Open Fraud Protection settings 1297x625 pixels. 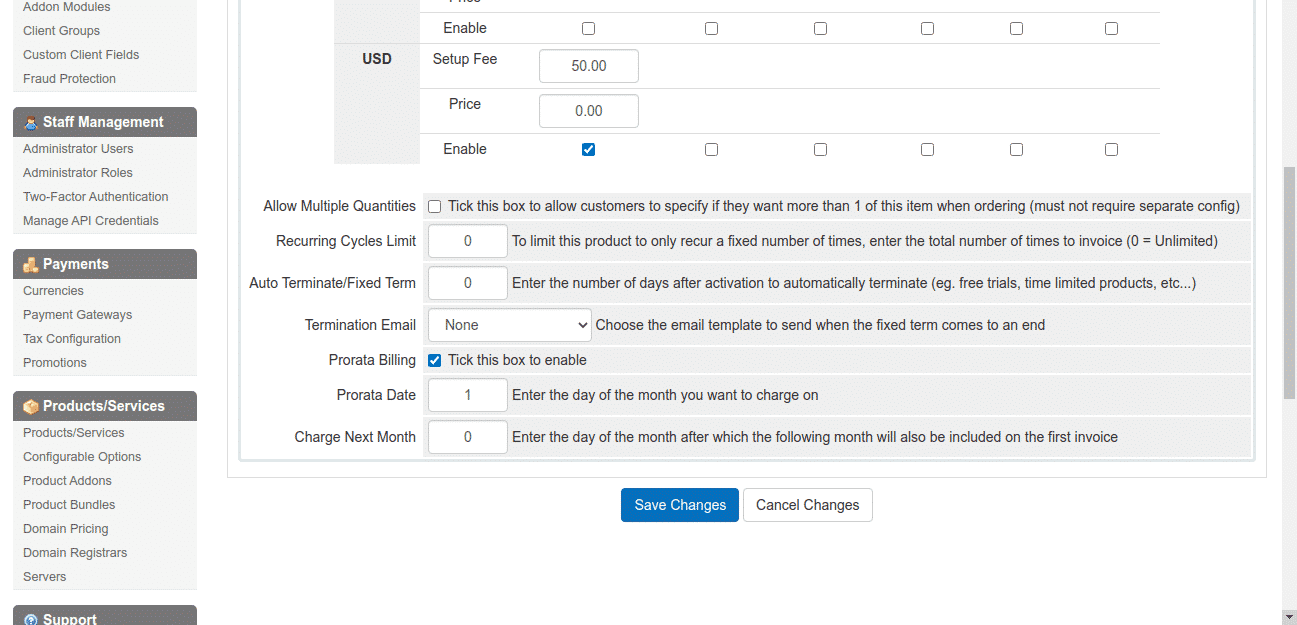coord(70,79)
